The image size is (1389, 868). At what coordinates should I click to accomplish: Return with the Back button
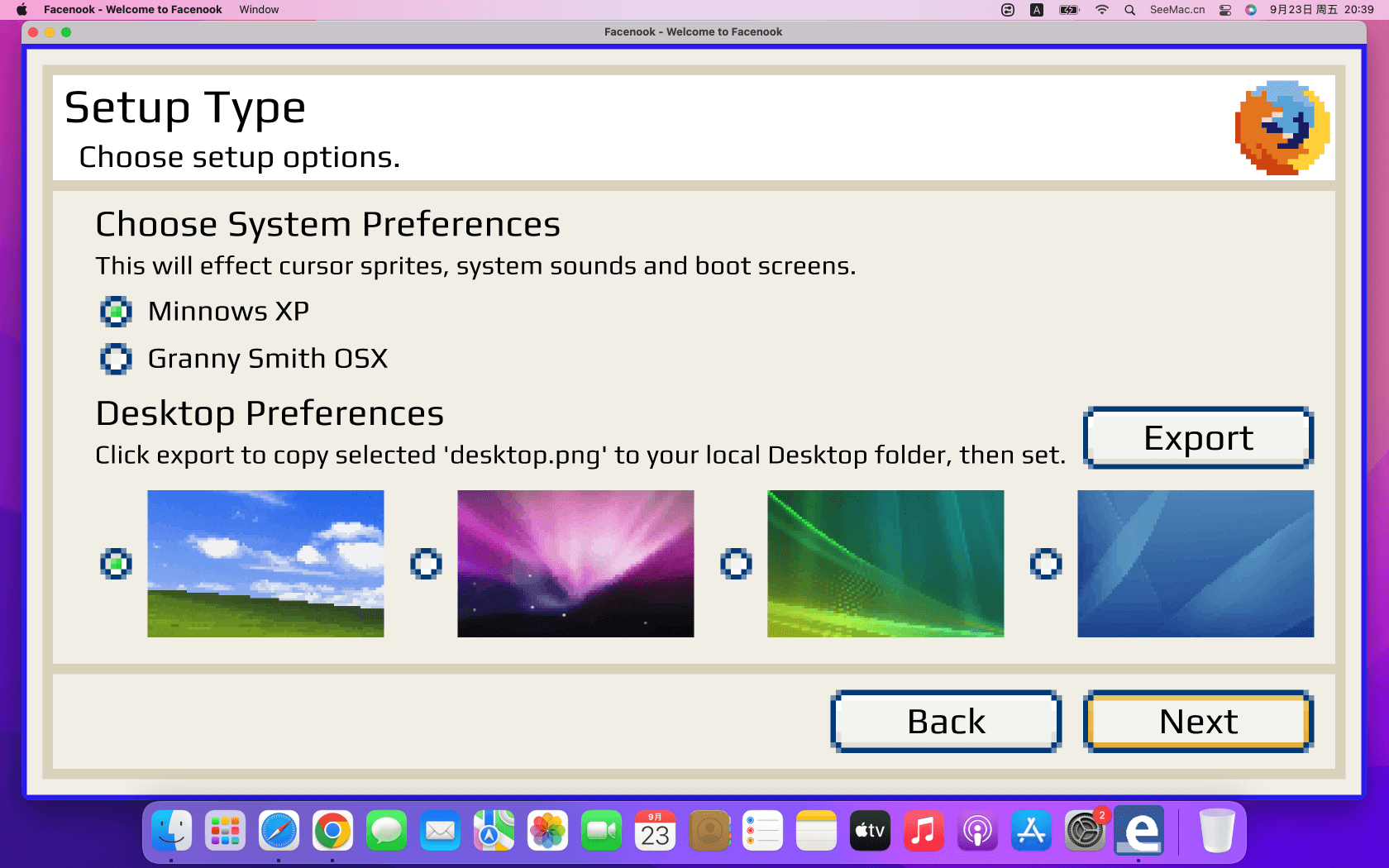point(946,722)
